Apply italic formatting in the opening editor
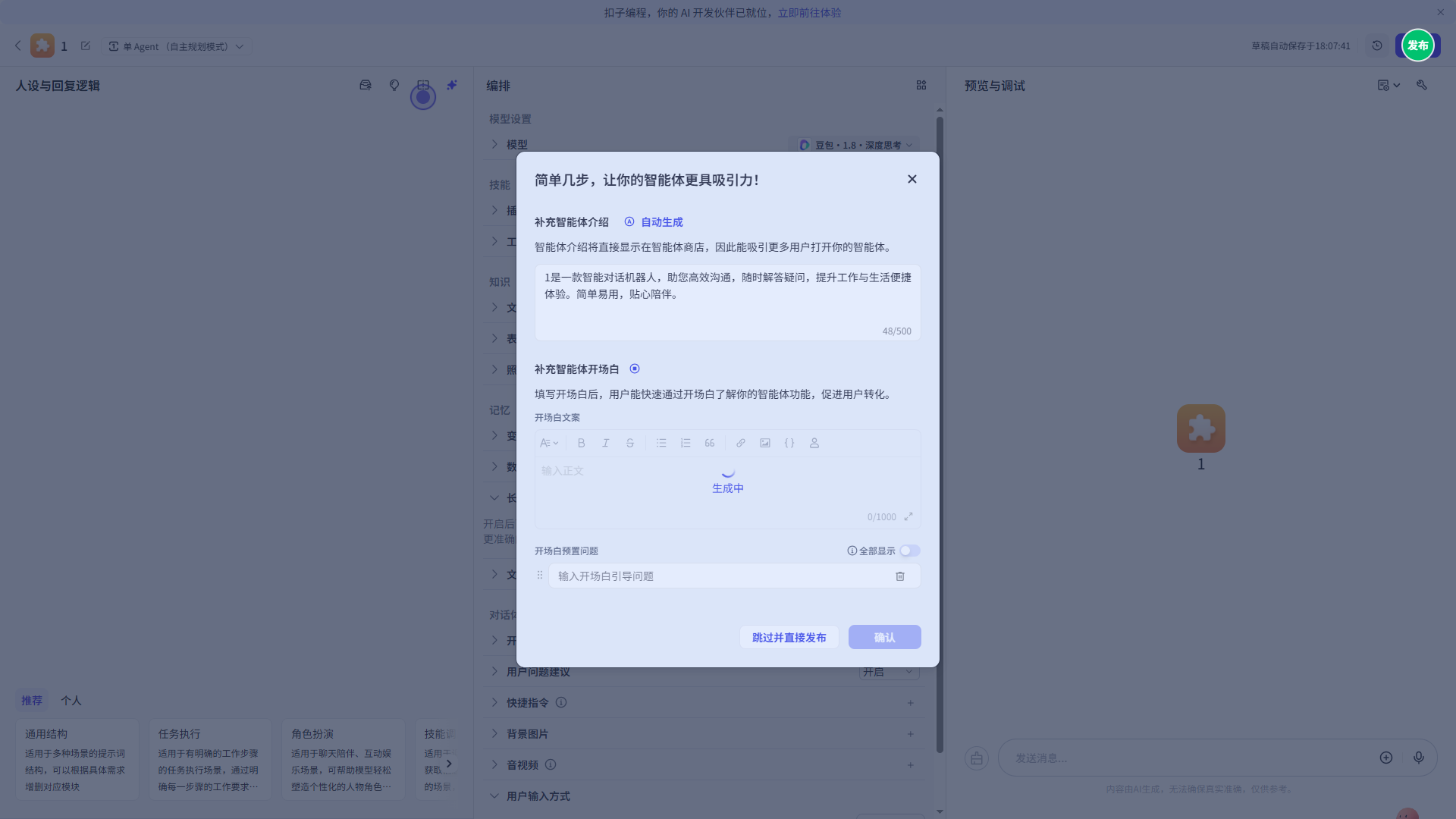Image resolution: width=1456 pixels, height=819 pixels. click(605, 443)
